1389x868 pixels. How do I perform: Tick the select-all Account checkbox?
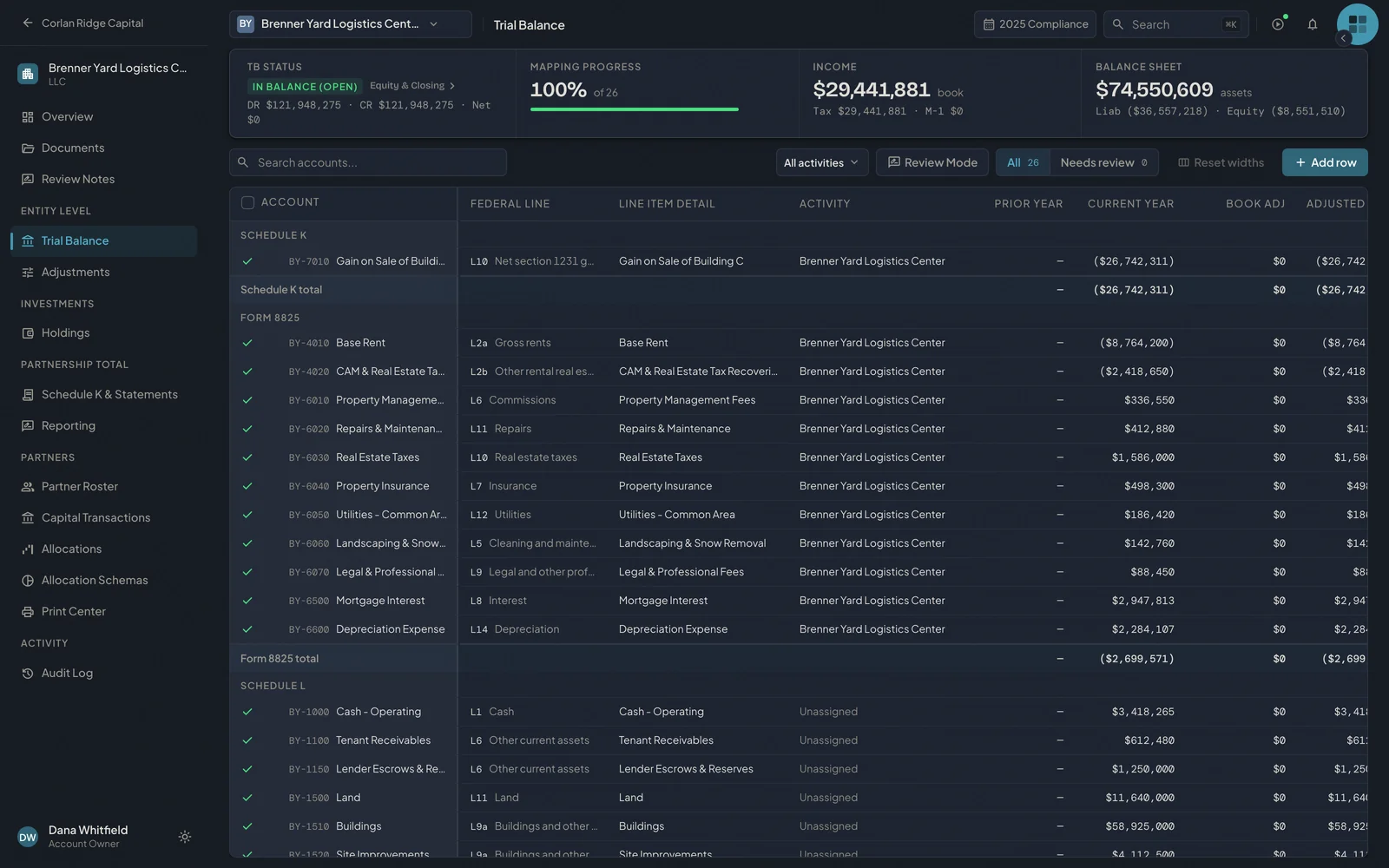pos(247,202)
